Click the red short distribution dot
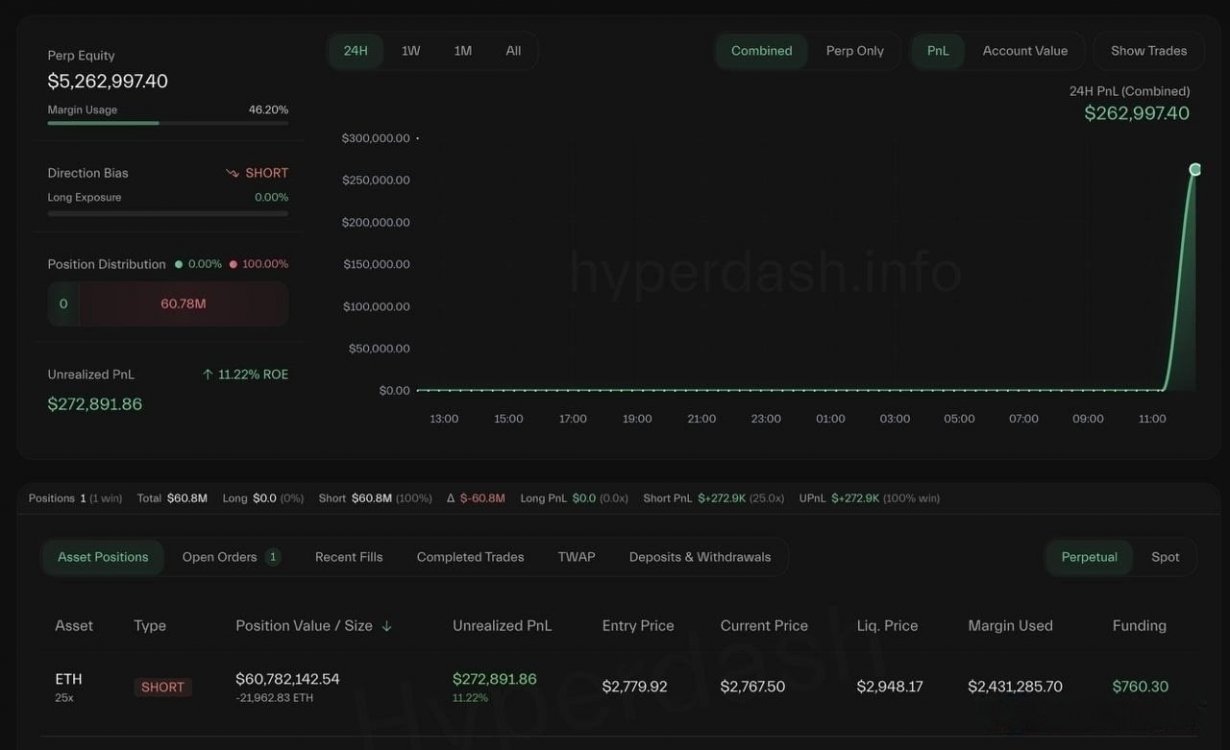The height and width of the screenshot is (750, 1230). pyautogui.click(x=233, y=264)
